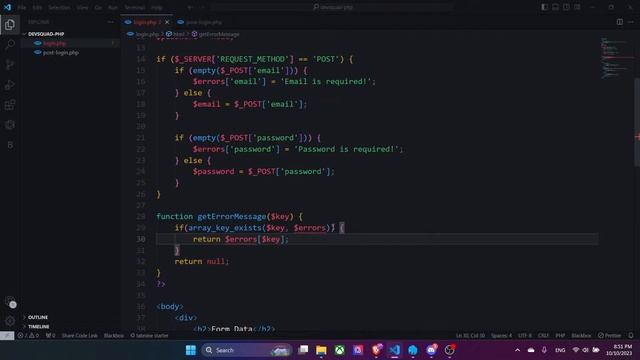Screen dimensions: 640x360
Task: Click the VS Code logo in the title bar
Action: click(x=7, y=7)
